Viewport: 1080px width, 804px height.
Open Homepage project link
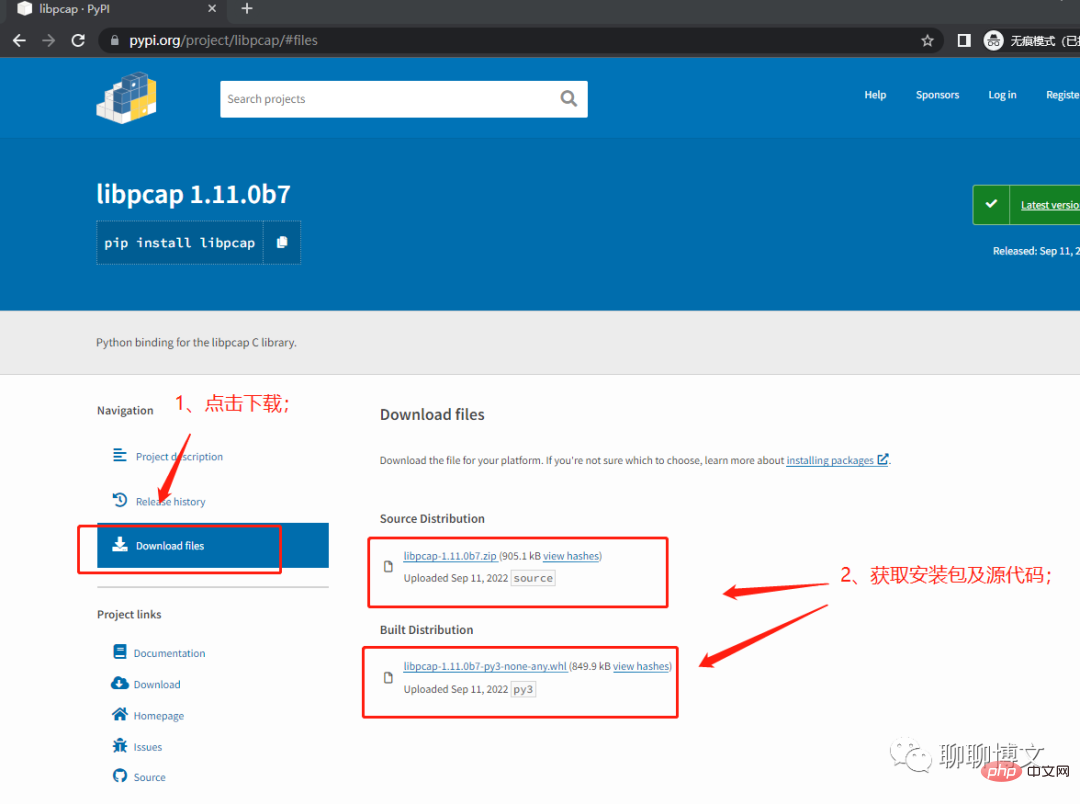158,716
